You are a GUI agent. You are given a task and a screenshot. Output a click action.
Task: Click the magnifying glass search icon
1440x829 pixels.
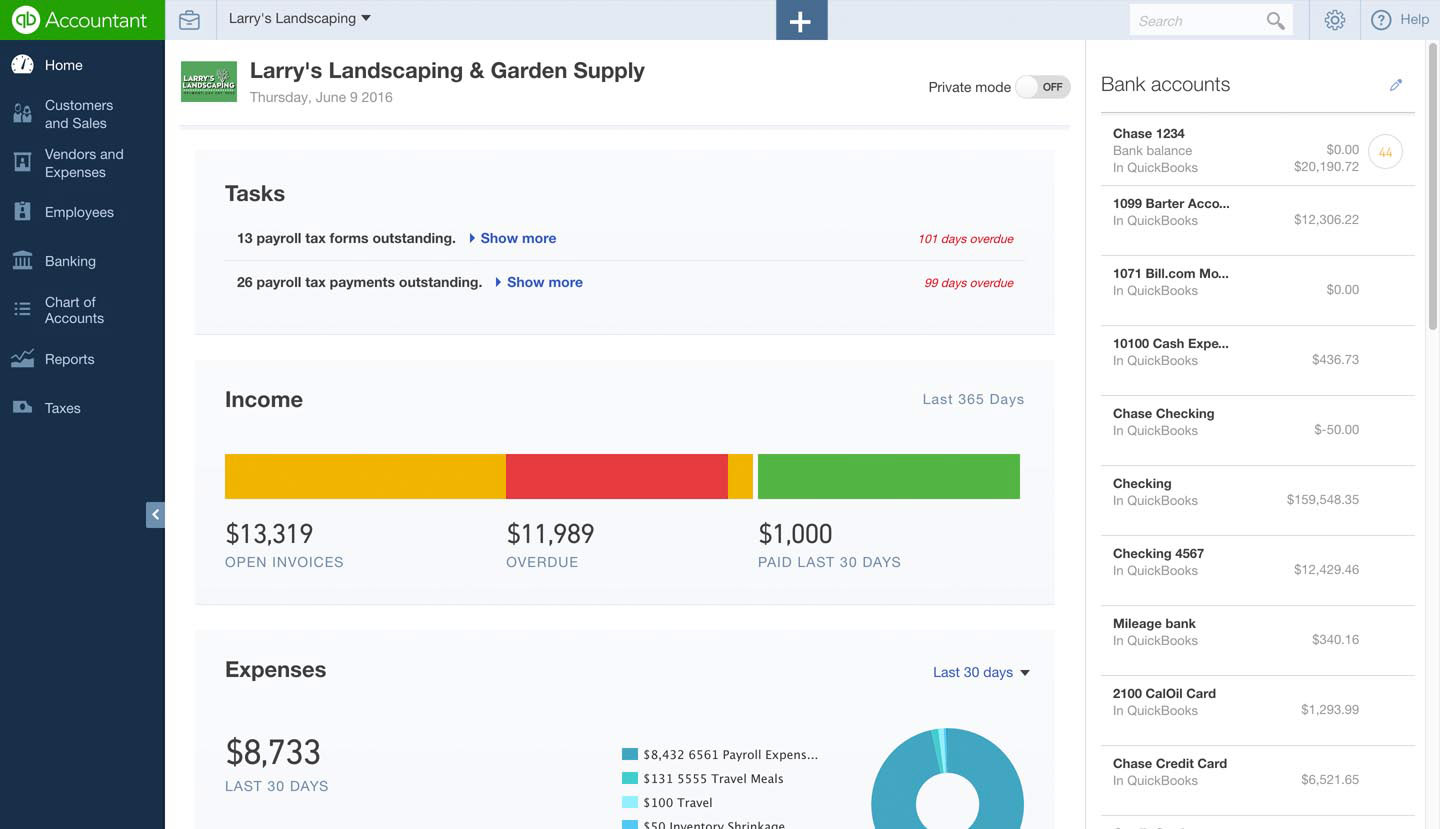pos(1275,21)
